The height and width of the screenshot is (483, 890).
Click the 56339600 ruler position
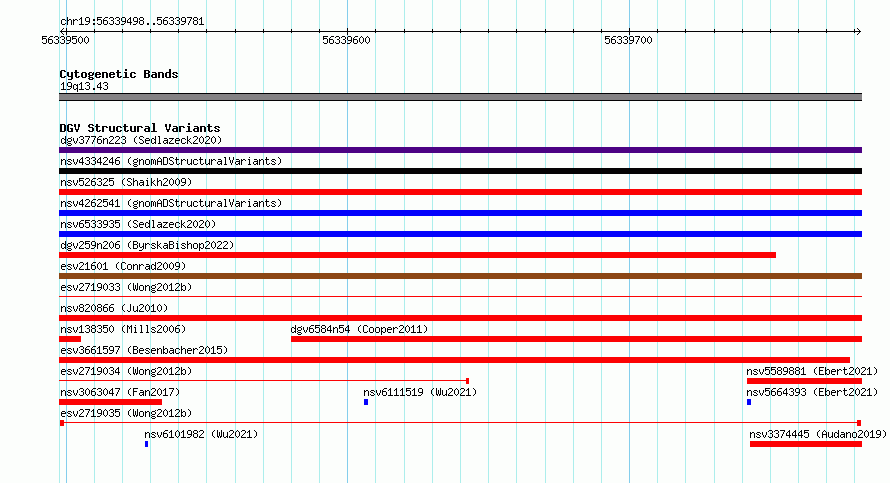[346, 40]
